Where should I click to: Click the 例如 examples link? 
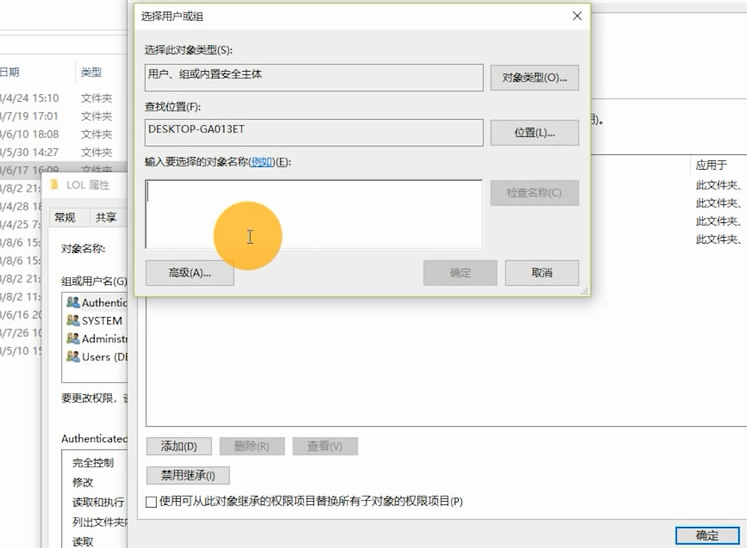click(x=261, y=162)
